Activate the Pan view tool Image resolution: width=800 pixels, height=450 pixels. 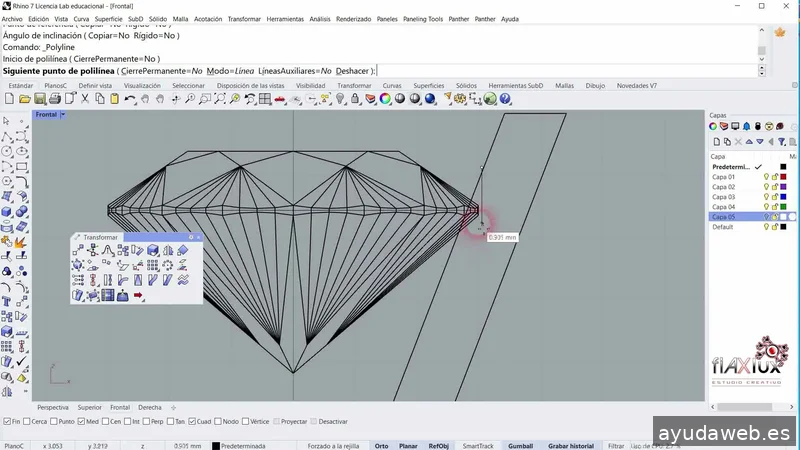[x=145, y=99]
